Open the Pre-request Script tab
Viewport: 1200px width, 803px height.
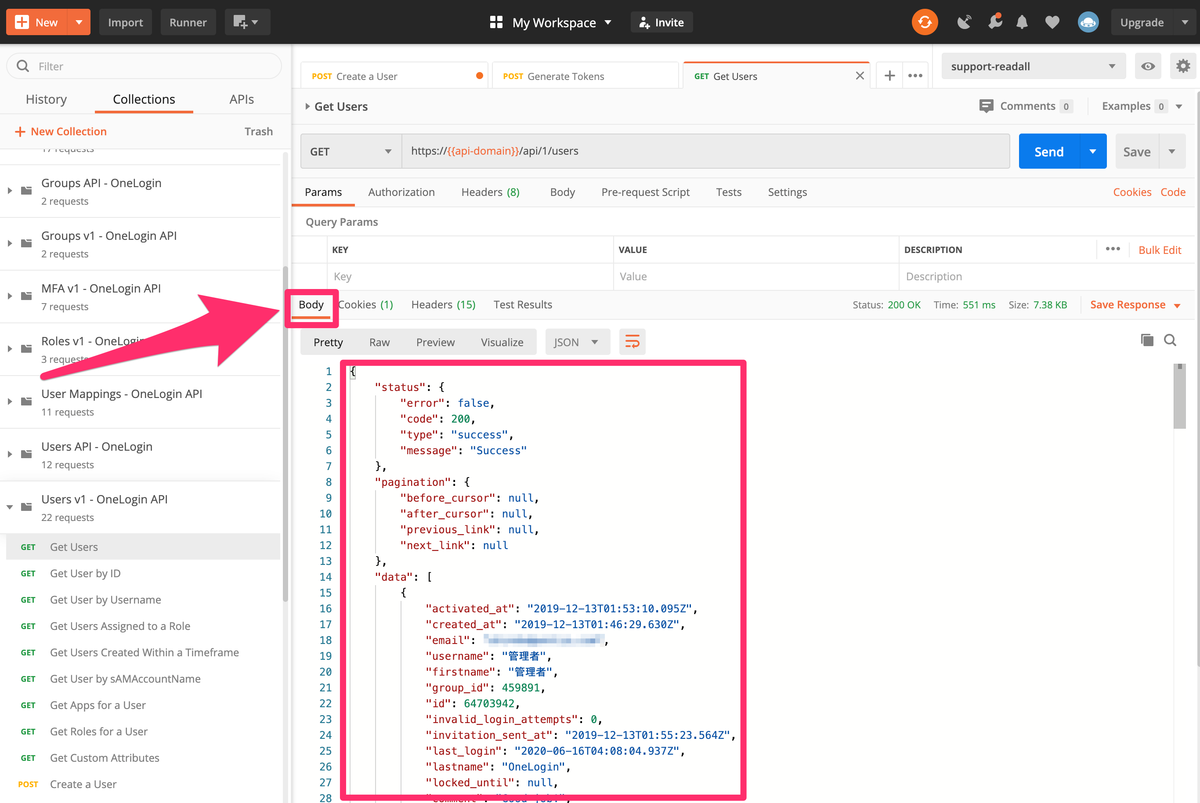pos(645,192)
